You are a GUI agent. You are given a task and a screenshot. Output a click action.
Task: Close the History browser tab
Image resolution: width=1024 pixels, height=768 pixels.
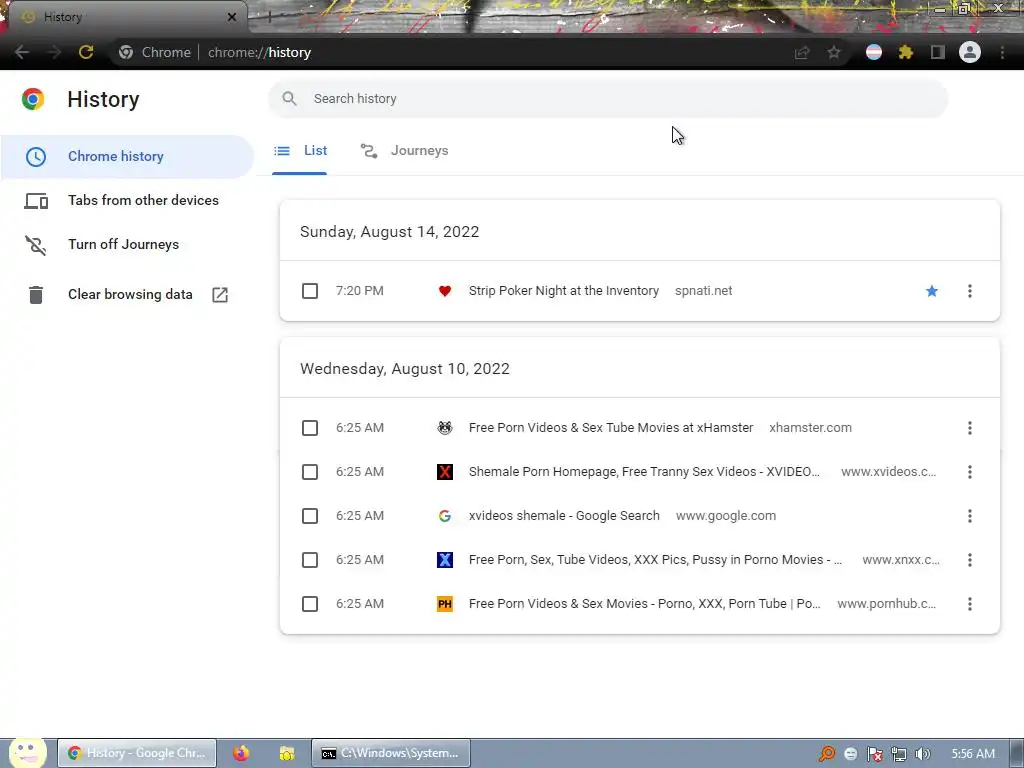pyautogui.click(x=232, y=17)
